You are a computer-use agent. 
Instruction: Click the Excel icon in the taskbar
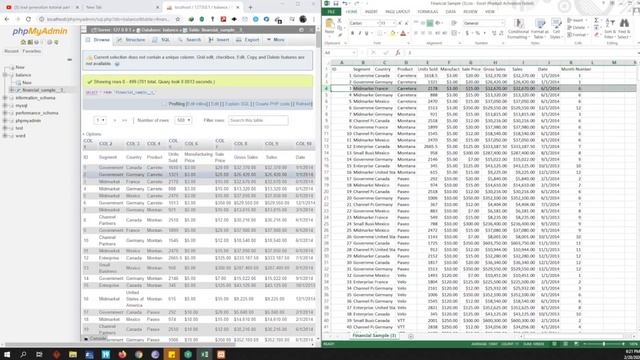204,354
